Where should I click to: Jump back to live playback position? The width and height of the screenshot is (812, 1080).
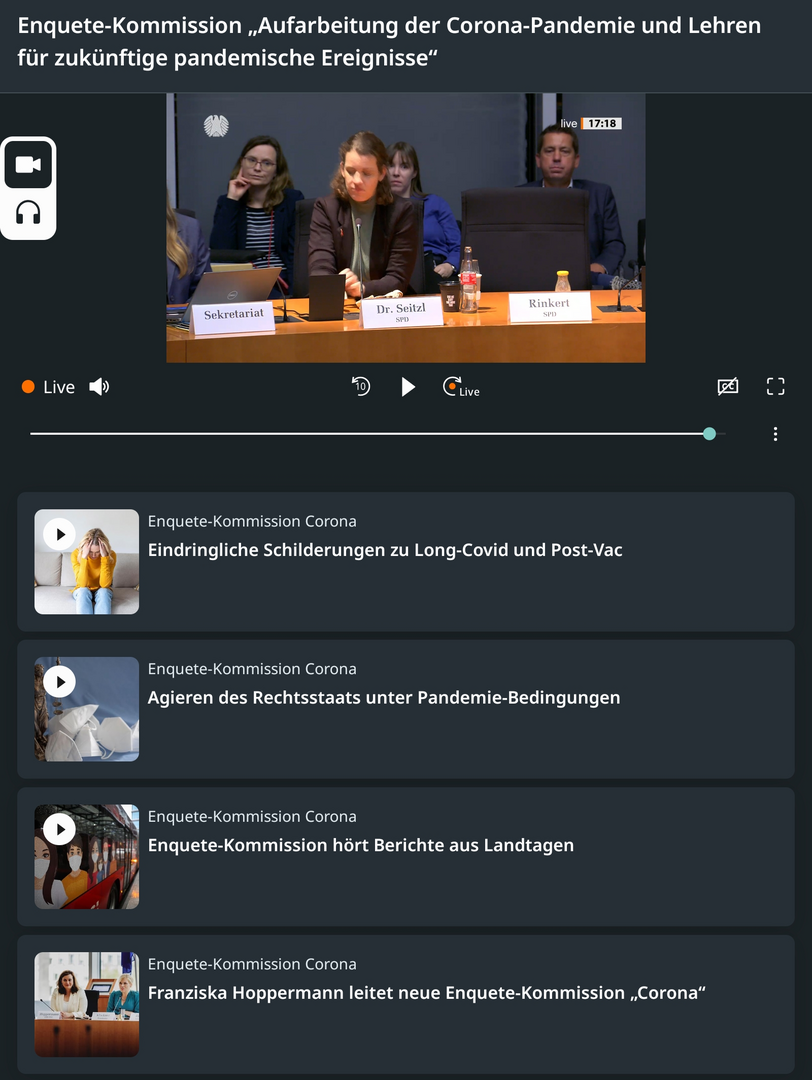click(x=461, y=387)
